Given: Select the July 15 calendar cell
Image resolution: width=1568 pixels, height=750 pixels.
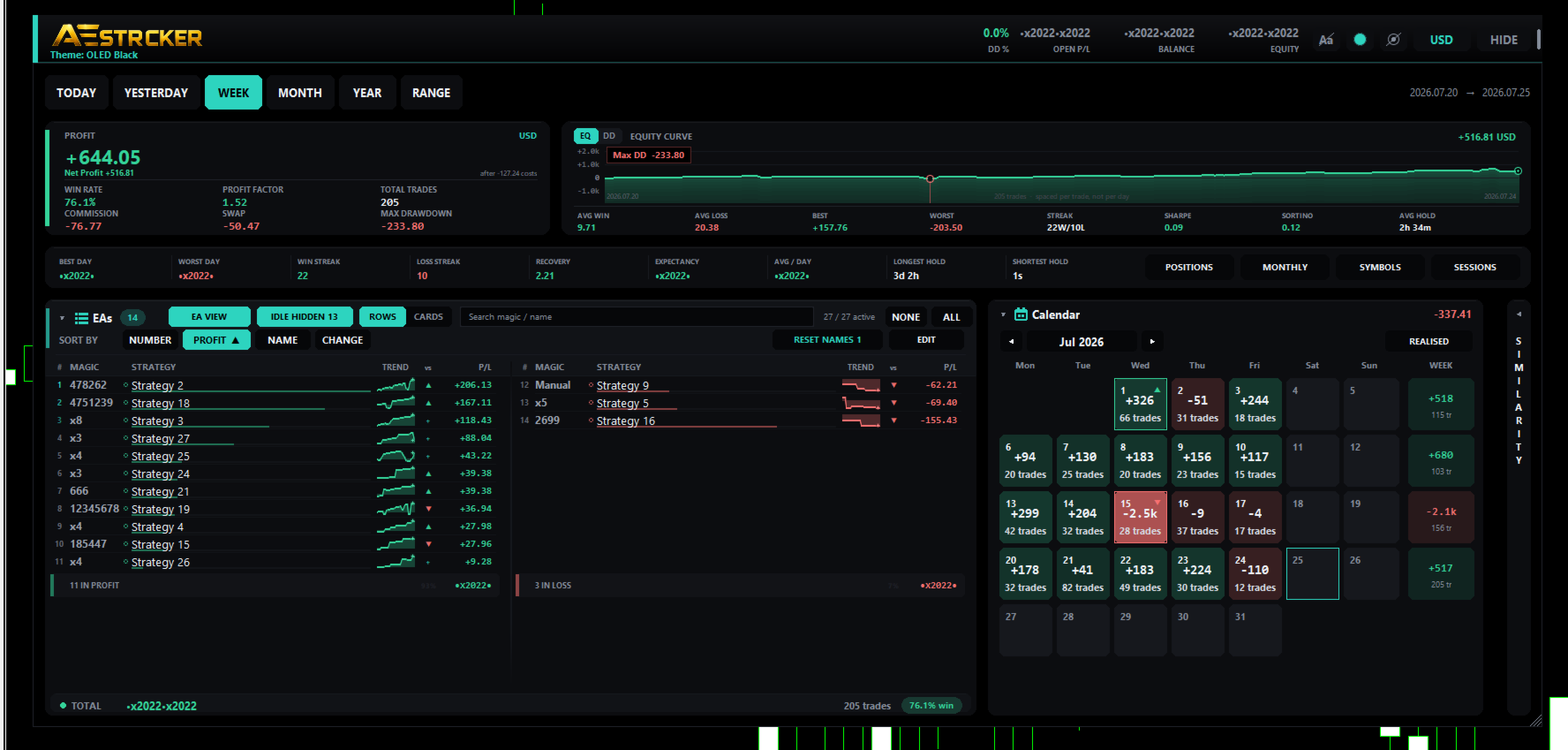Looking at the screenshot, I should 1141,517.
